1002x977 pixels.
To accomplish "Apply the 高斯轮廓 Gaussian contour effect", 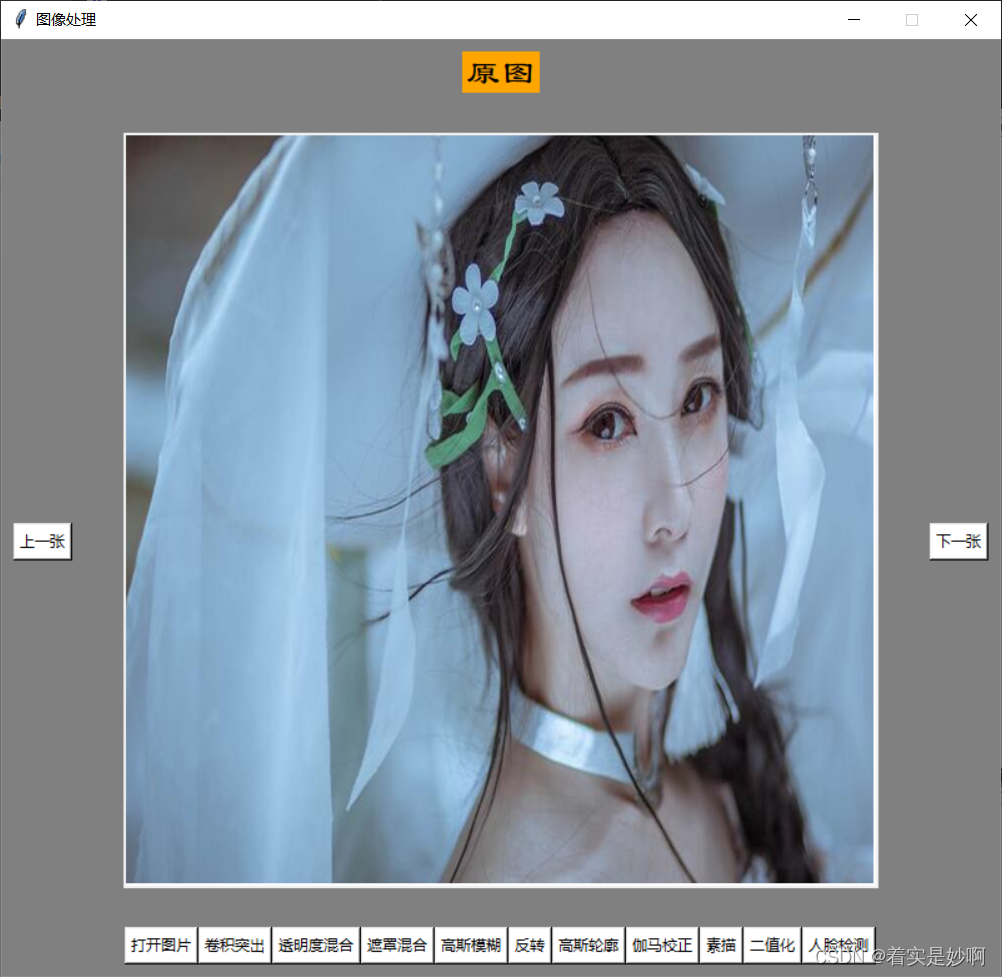I will 587,943.
